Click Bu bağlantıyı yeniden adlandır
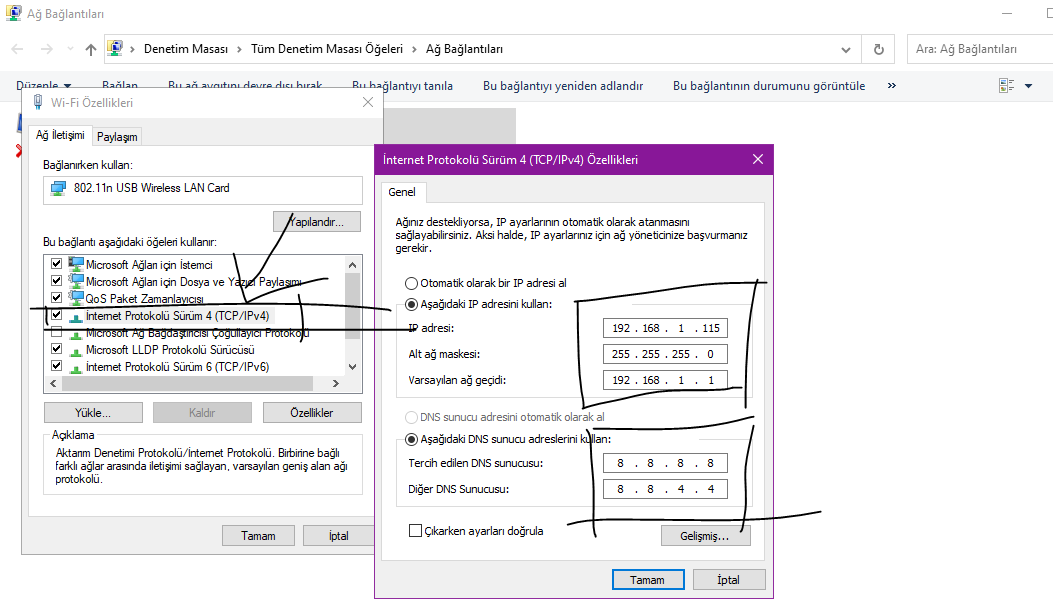The image size is (1053, 611). [563, 86]
